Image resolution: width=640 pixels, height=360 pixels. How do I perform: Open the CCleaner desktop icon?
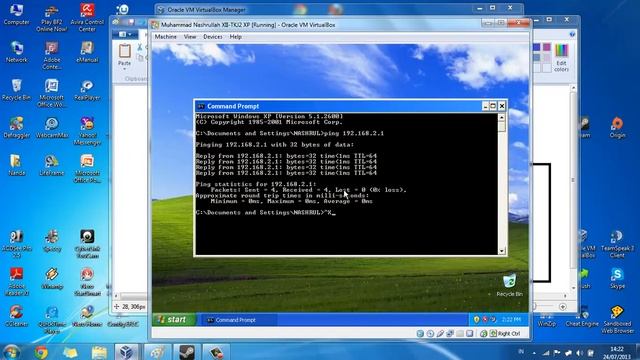(x=16, y=316)
